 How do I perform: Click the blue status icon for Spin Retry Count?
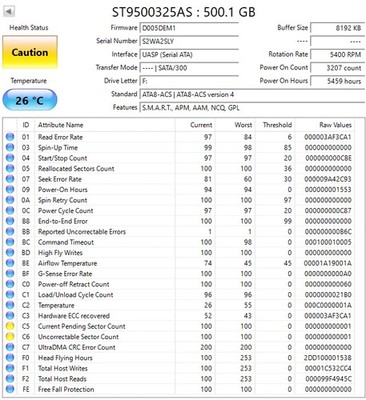(x=10, y=200)
